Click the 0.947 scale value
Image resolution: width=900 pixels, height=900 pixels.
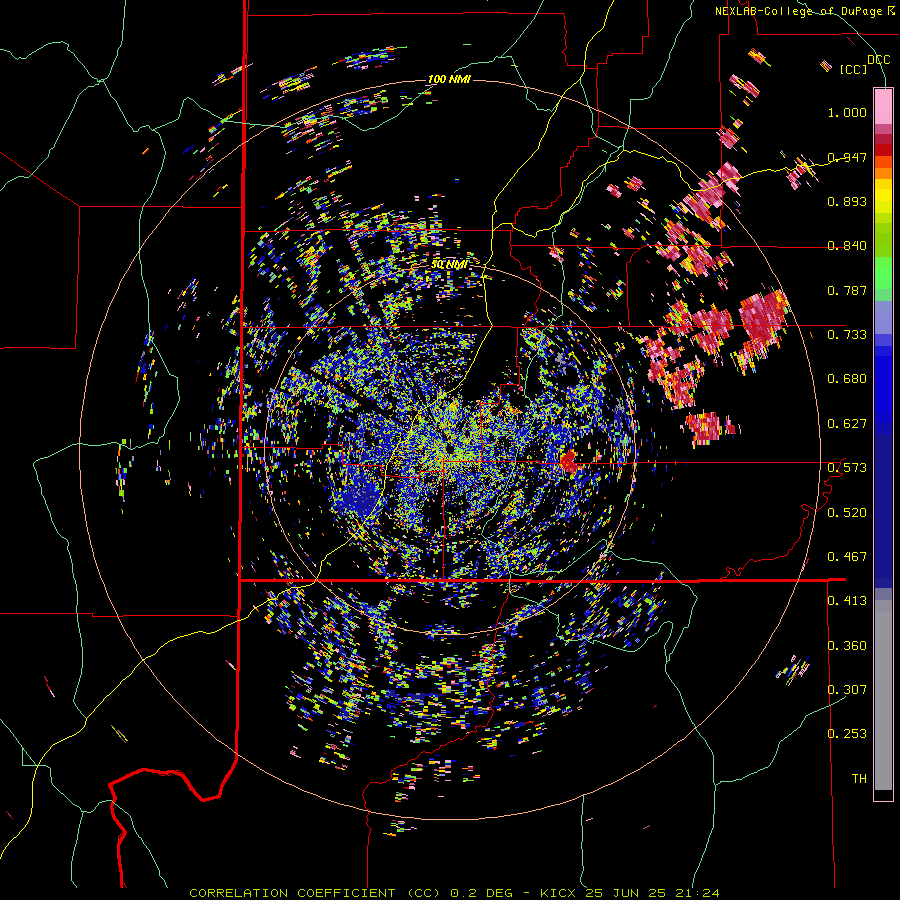point(847,157)
